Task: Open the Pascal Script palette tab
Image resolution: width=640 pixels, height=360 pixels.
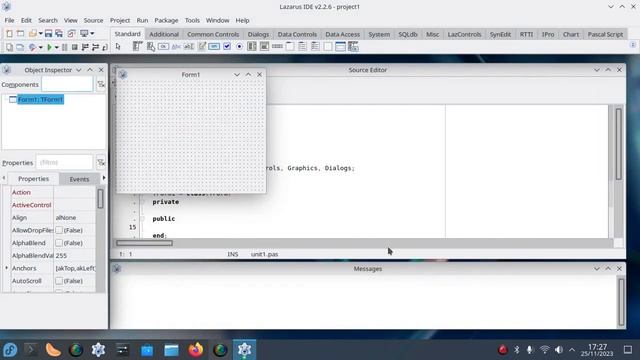Action: 605,34
